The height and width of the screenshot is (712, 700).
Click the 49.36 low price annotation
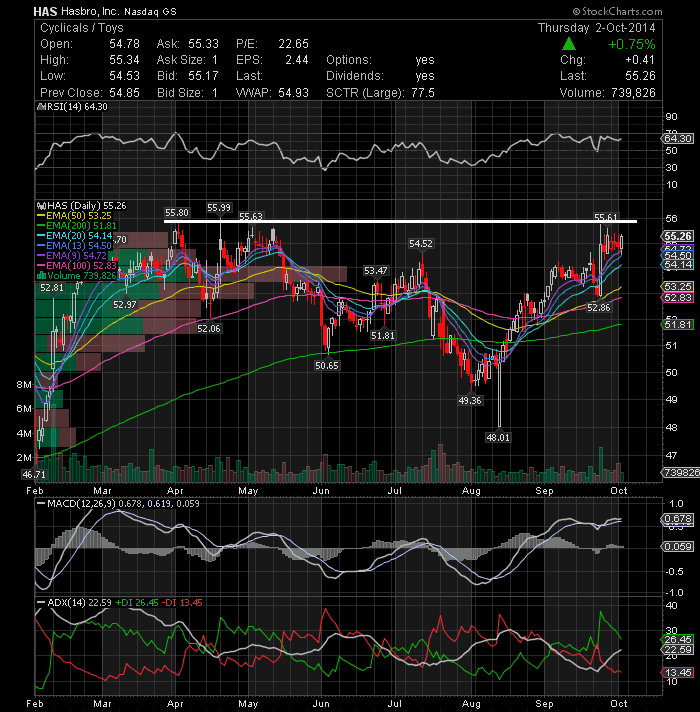click(470, 400)
